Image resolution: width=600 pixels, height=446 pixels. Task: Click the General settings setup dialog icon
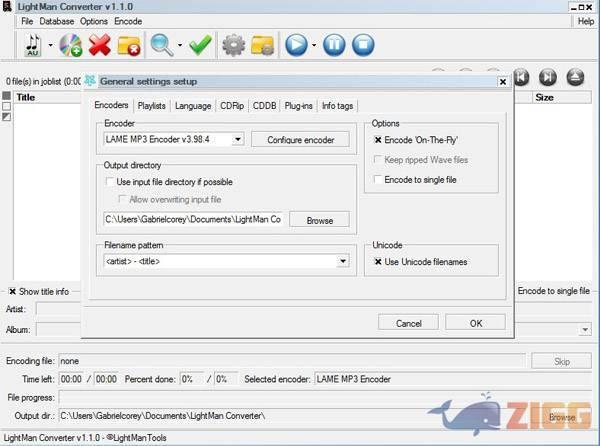(90, 81)
